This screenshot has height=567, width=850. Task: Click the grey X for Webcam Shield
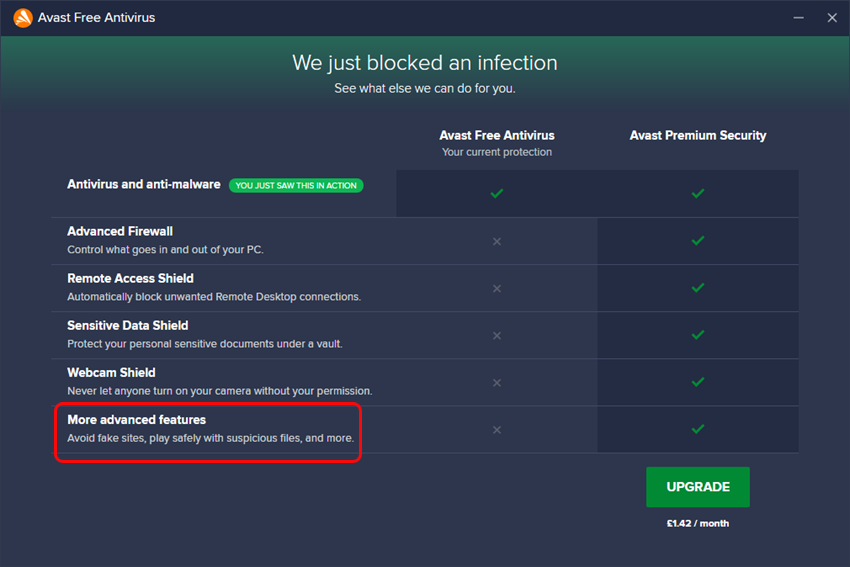[497, 382]
